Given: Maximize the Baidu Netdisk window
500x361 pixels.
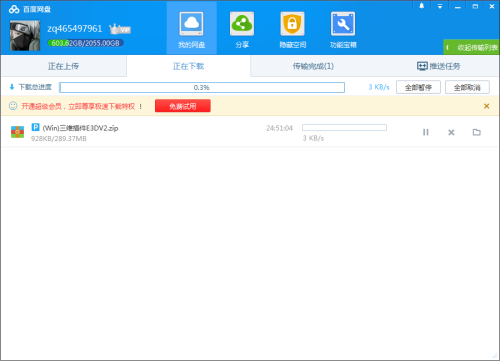Looking at the screenshot, I should pos(475,6).
